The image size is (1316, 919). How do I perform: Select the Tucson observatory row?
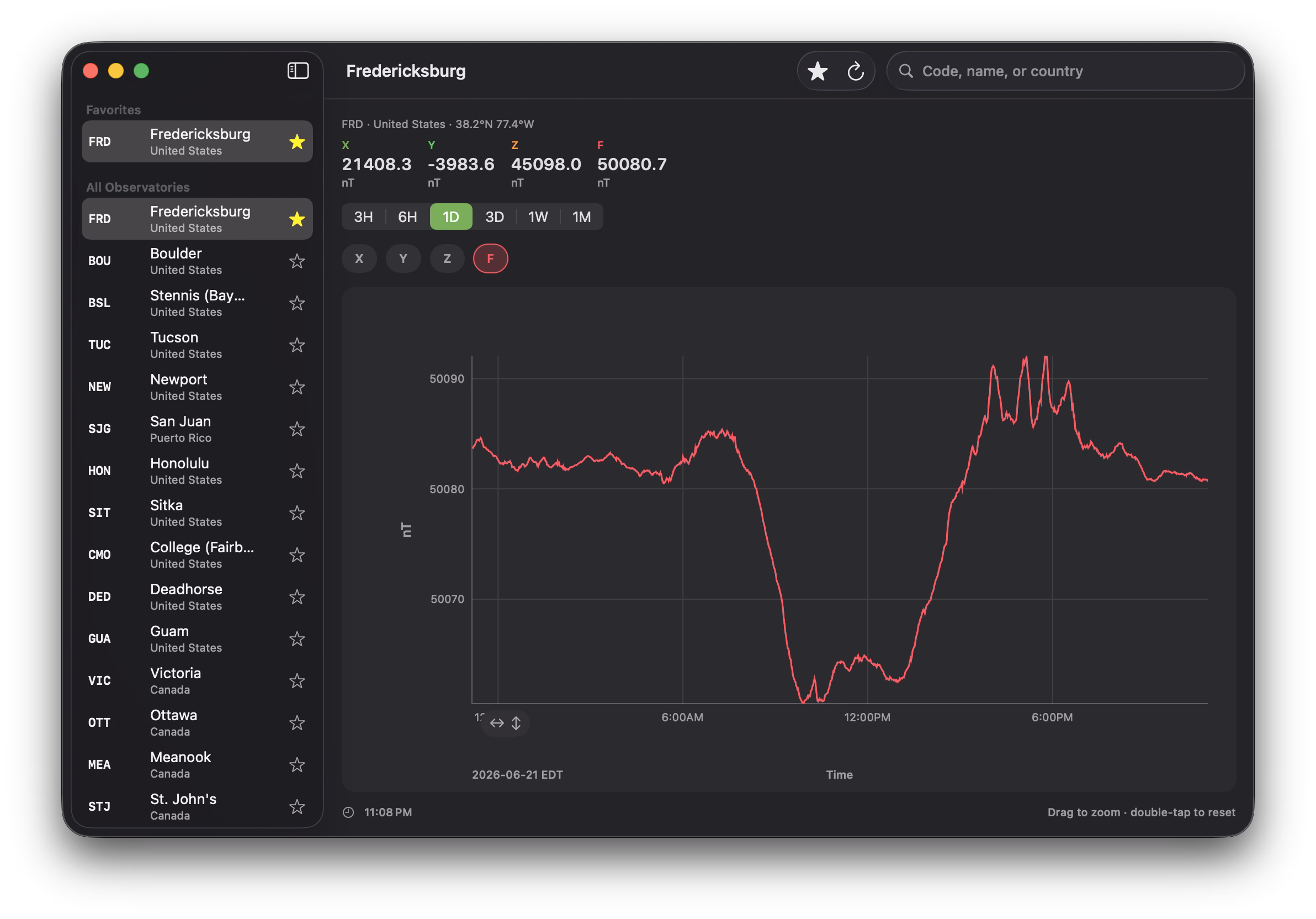197,345
